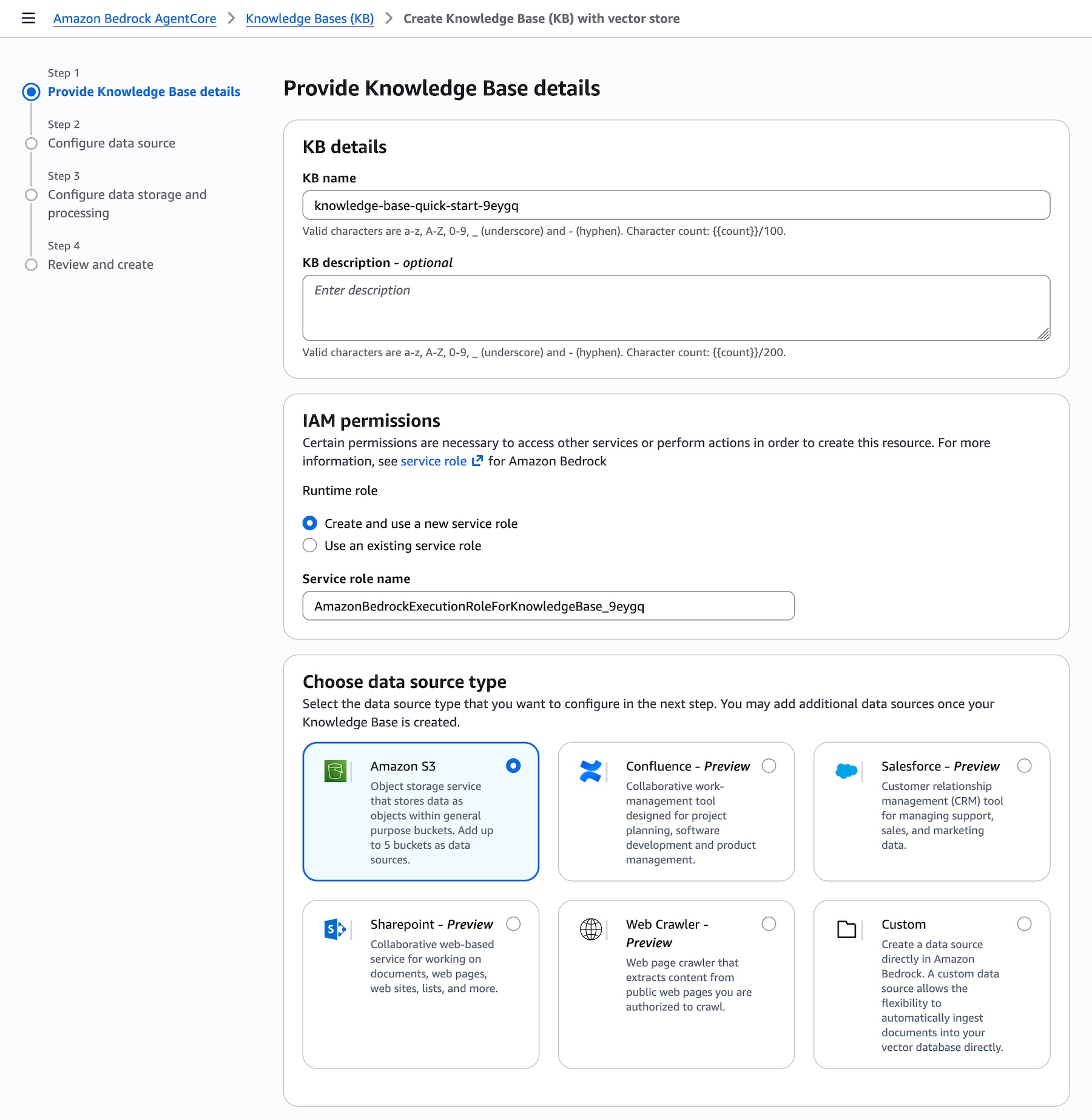Click the 'Salesforce - Preview' card title
1092x1120 pixels.
click(940, 766)
